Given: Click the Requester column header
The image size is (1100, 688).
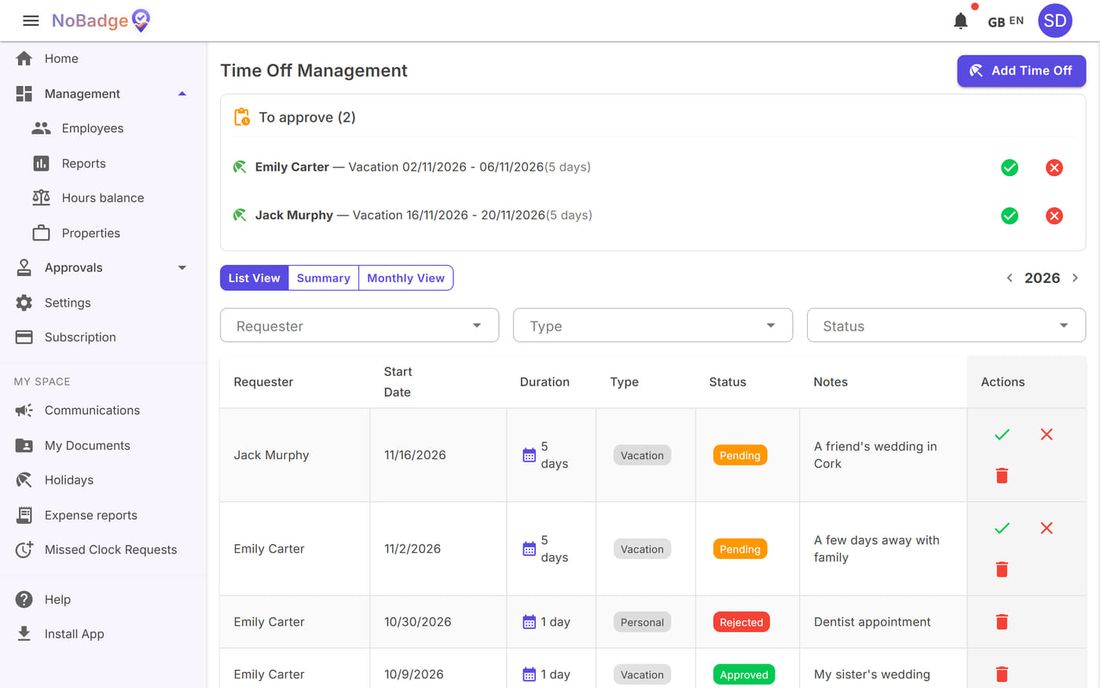Looking at the screenshot, I should click(x=263, y=382).
